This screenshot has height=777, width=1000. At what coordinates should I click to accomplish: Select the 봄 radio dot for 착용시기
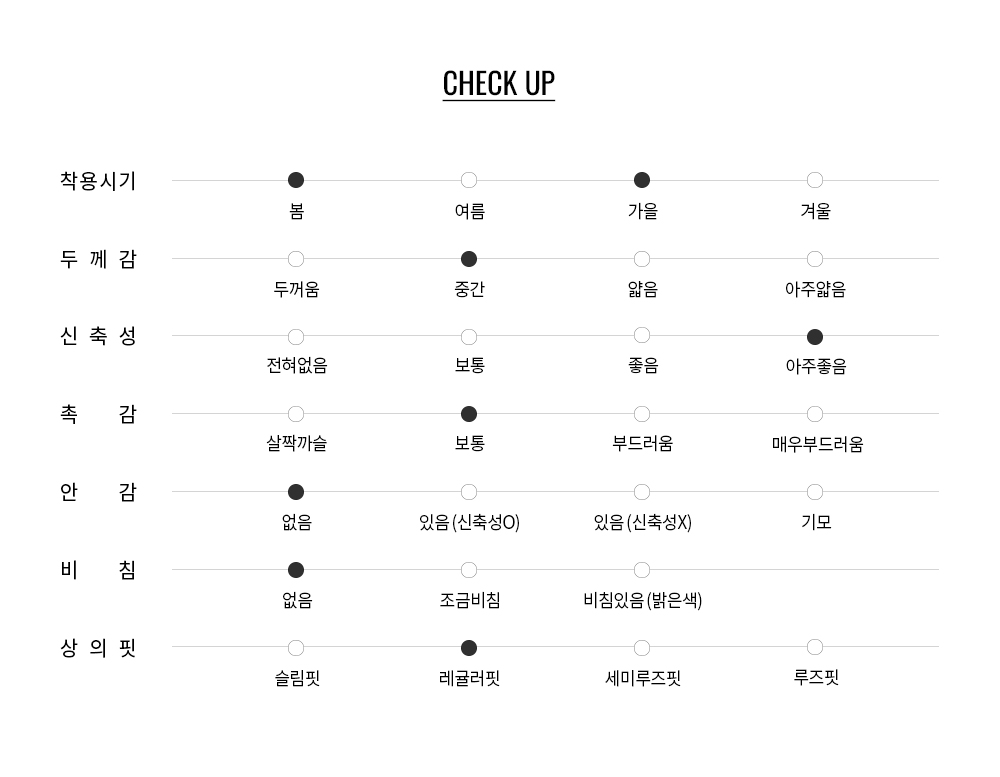(296, 180)
